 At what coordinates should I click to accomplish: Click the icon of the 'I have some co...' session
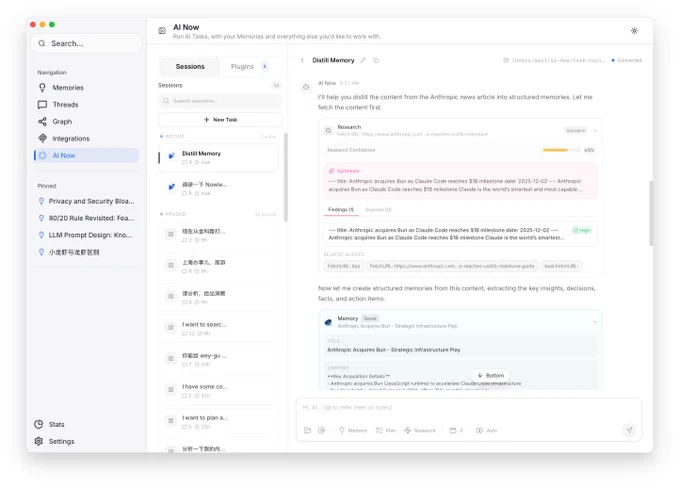tap(171, 390)
